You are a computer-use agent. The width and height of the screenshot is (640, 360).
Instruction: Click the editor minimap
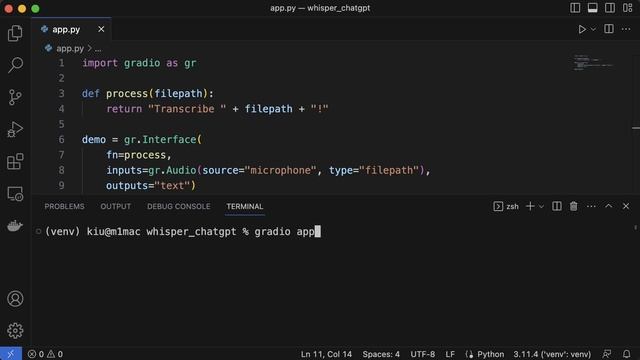pyautogui.click(x=594, y=62)
